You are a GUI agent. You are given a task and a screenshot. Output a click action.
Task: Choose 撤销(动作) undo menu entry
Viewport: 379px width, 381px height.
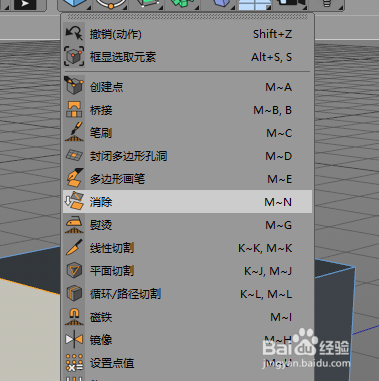187,34
